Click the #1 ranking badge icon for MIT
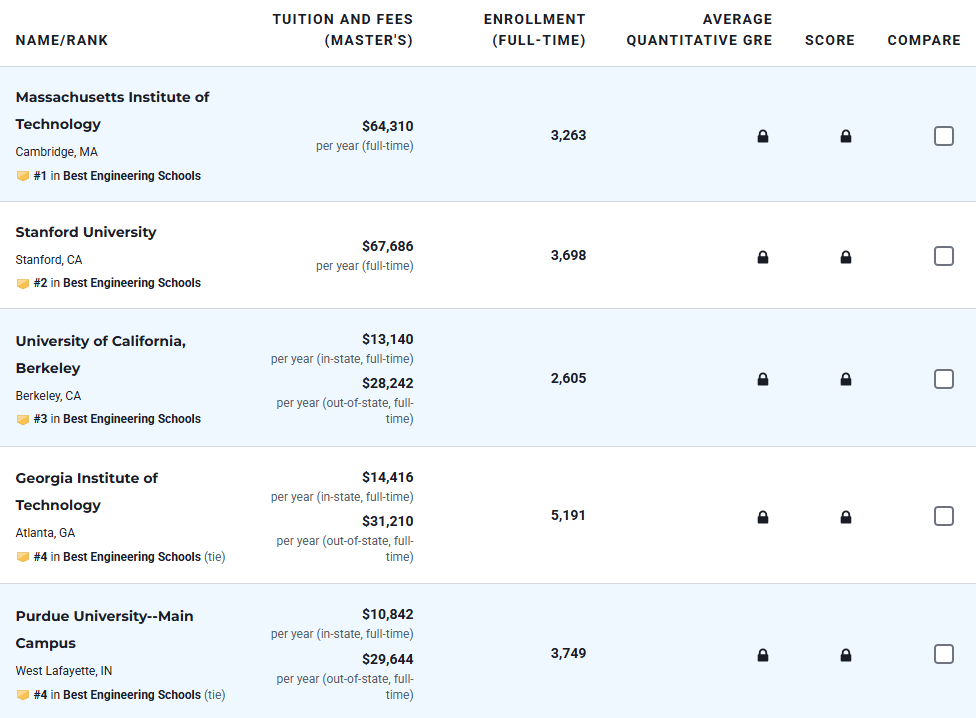 [x=23, y=176]
